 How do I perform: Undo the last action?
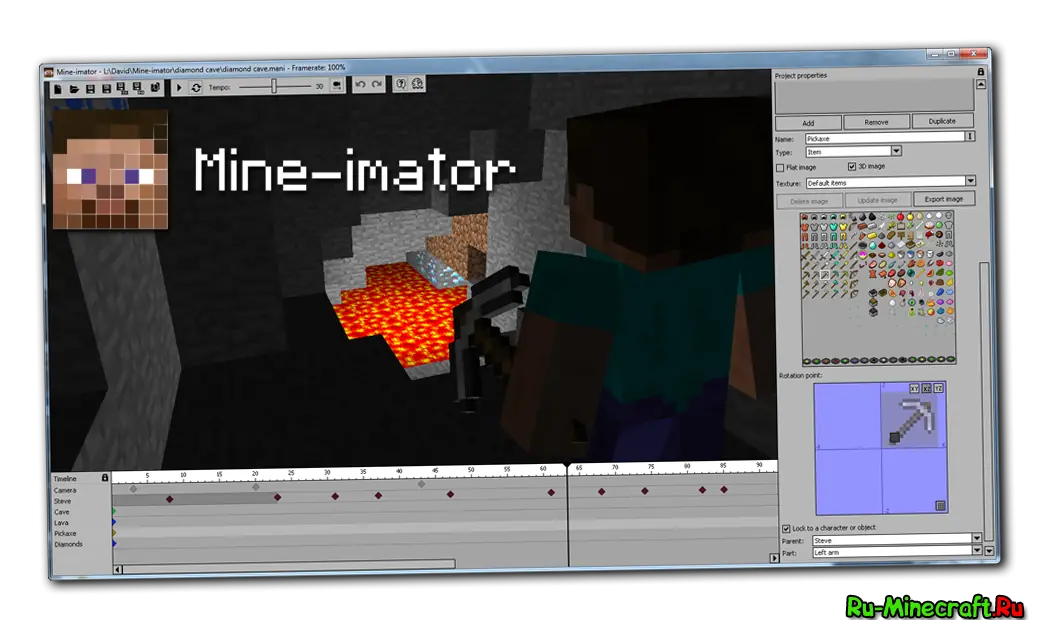pos(360,84)
